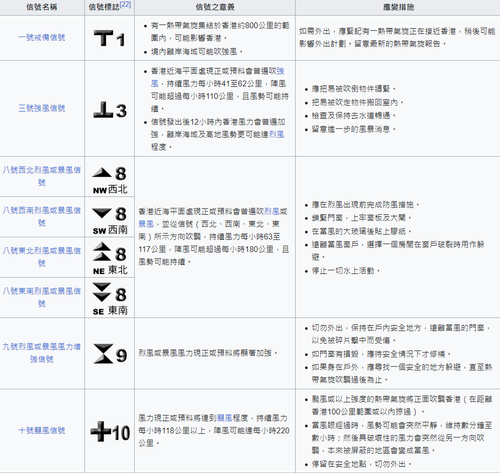
Task: Click the 應變措施 column header
Action: click(x=398, y=7)
